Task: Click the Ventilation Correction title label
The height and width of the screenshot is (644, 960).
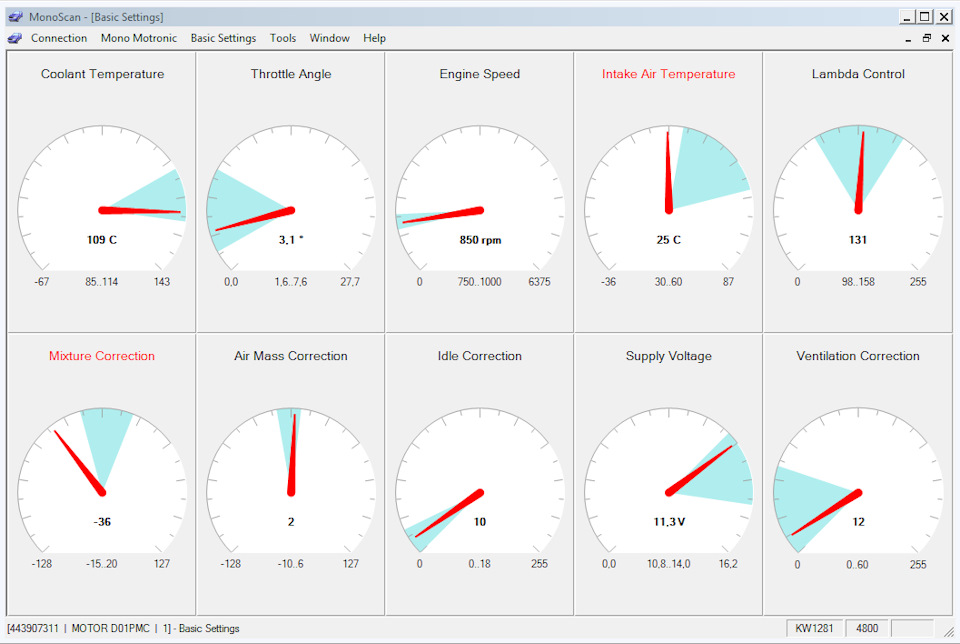Action: tap(858, 356)
